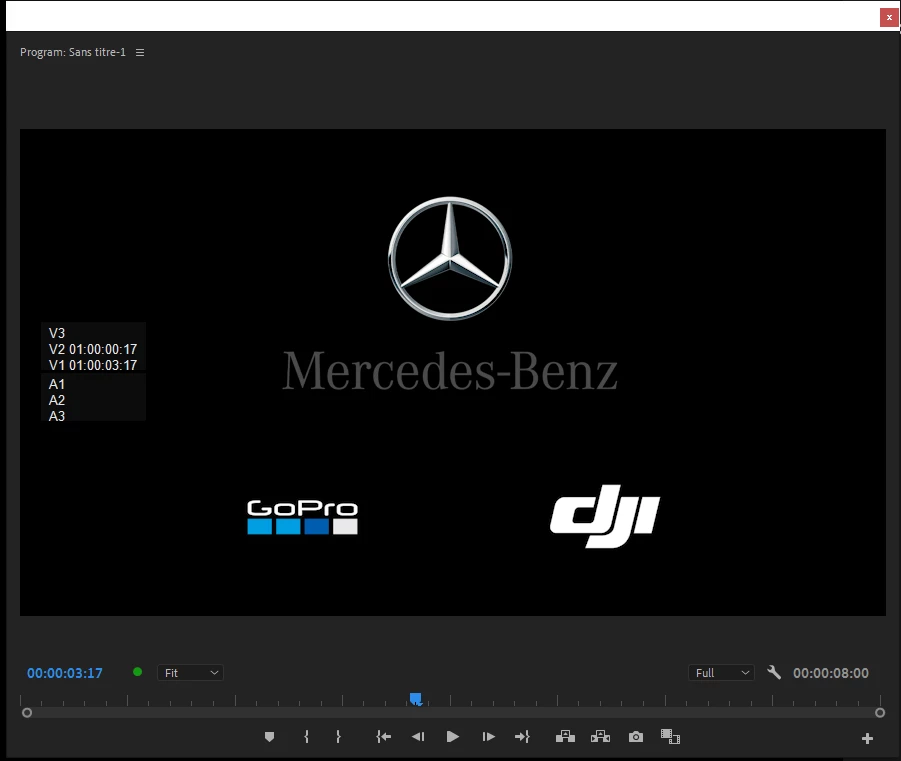Viewport: 901px width, 761px height.
Task: Click the DJI logo in the preview
Action: (x=604, y=516)
